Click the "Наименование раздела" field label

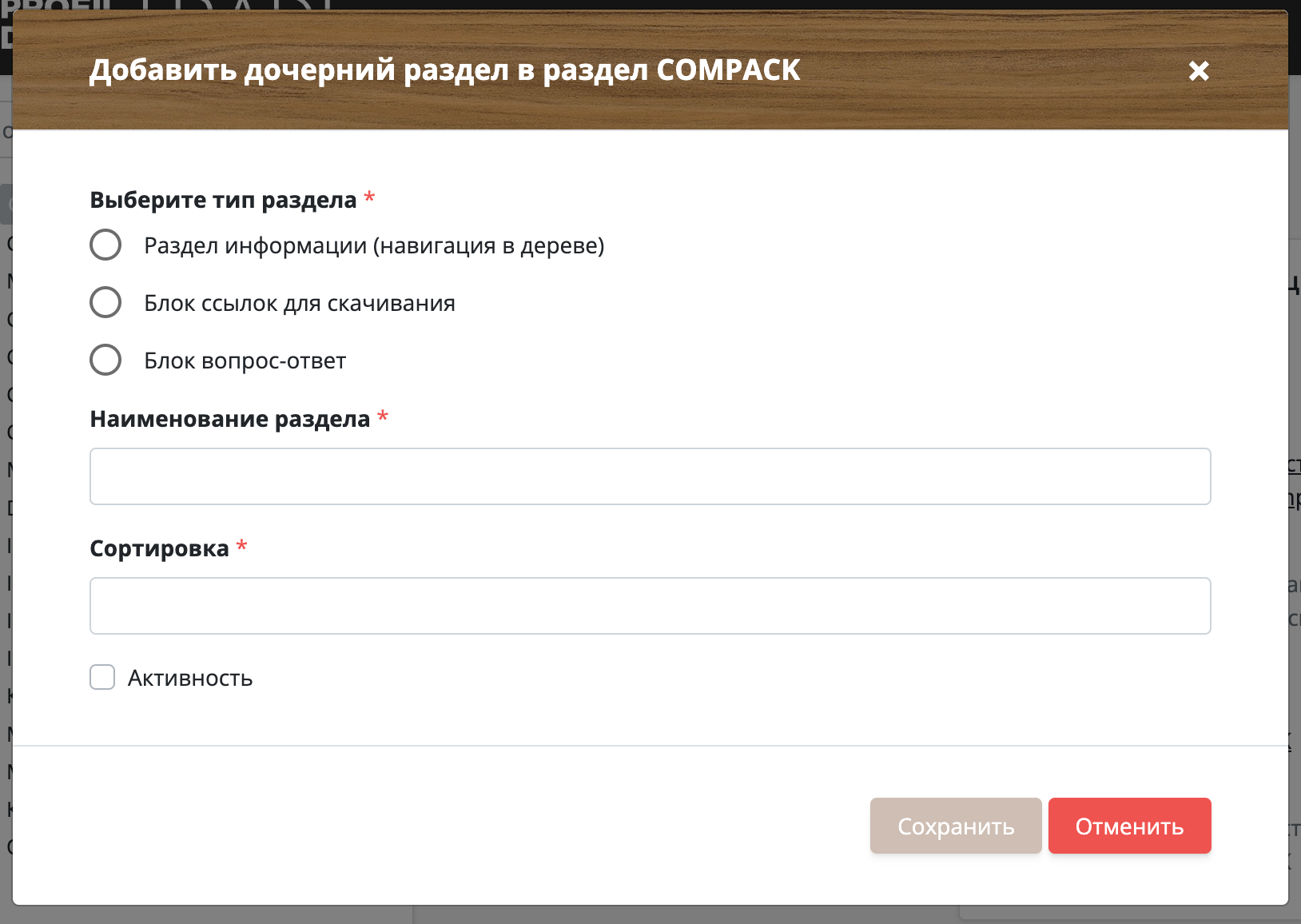point(229,419)
